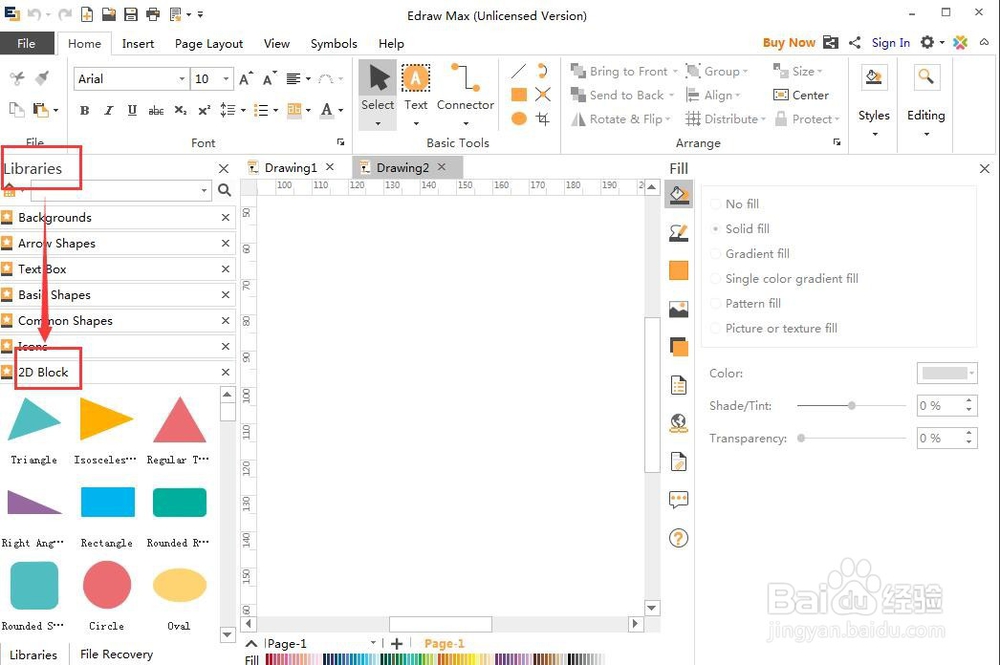
Task: Choose the ellipse drawing tool
Action: point(519,119)
